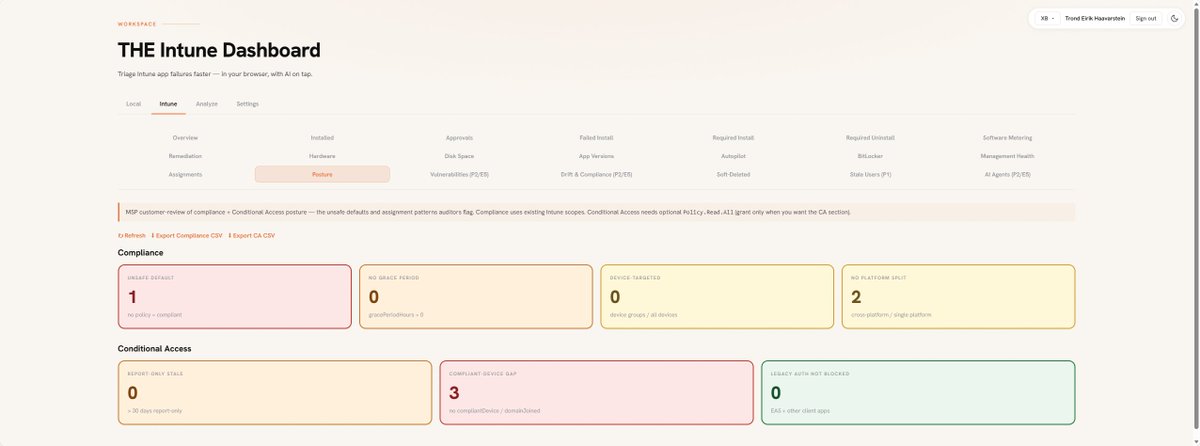Image resolution: width=1200 pixels, height=446 pixels.
Task: Open the Installed sub-tab
Action: tap(322, 138)
